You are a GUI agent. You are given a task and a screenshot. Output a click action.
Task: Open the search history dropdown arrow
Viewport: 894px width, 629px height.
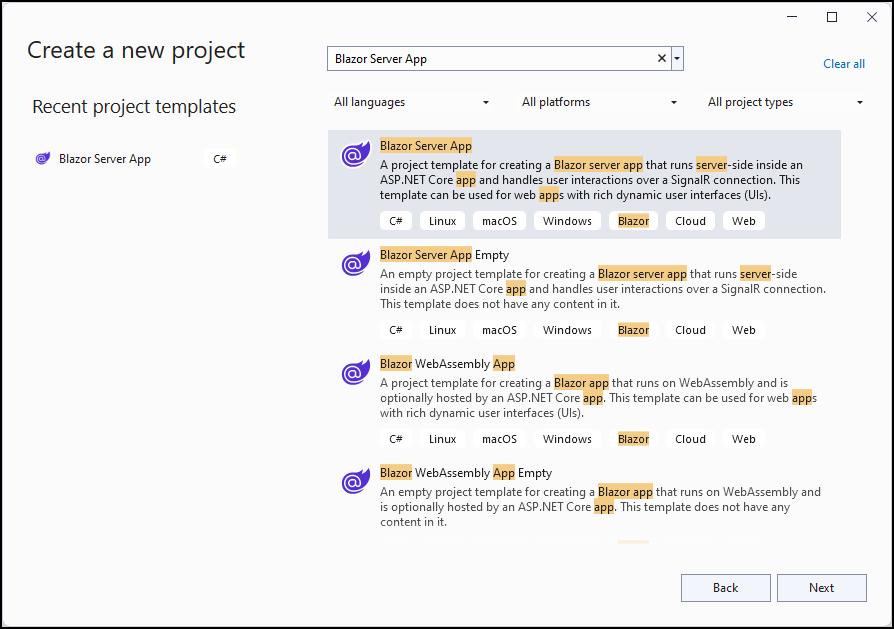point(677,58)
